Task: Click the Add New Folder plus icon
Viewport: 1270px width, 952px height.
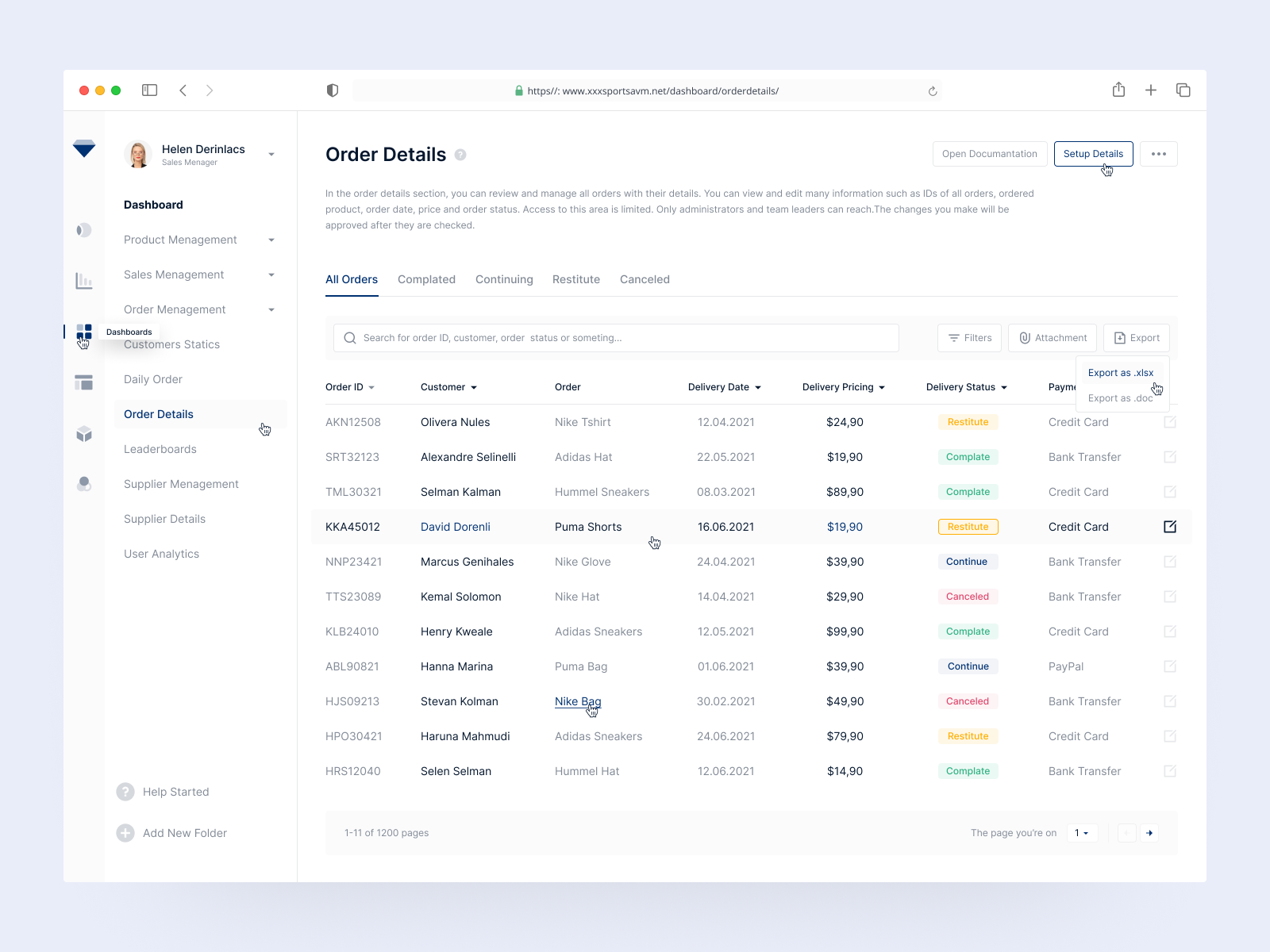Action: tap(125, 832)
